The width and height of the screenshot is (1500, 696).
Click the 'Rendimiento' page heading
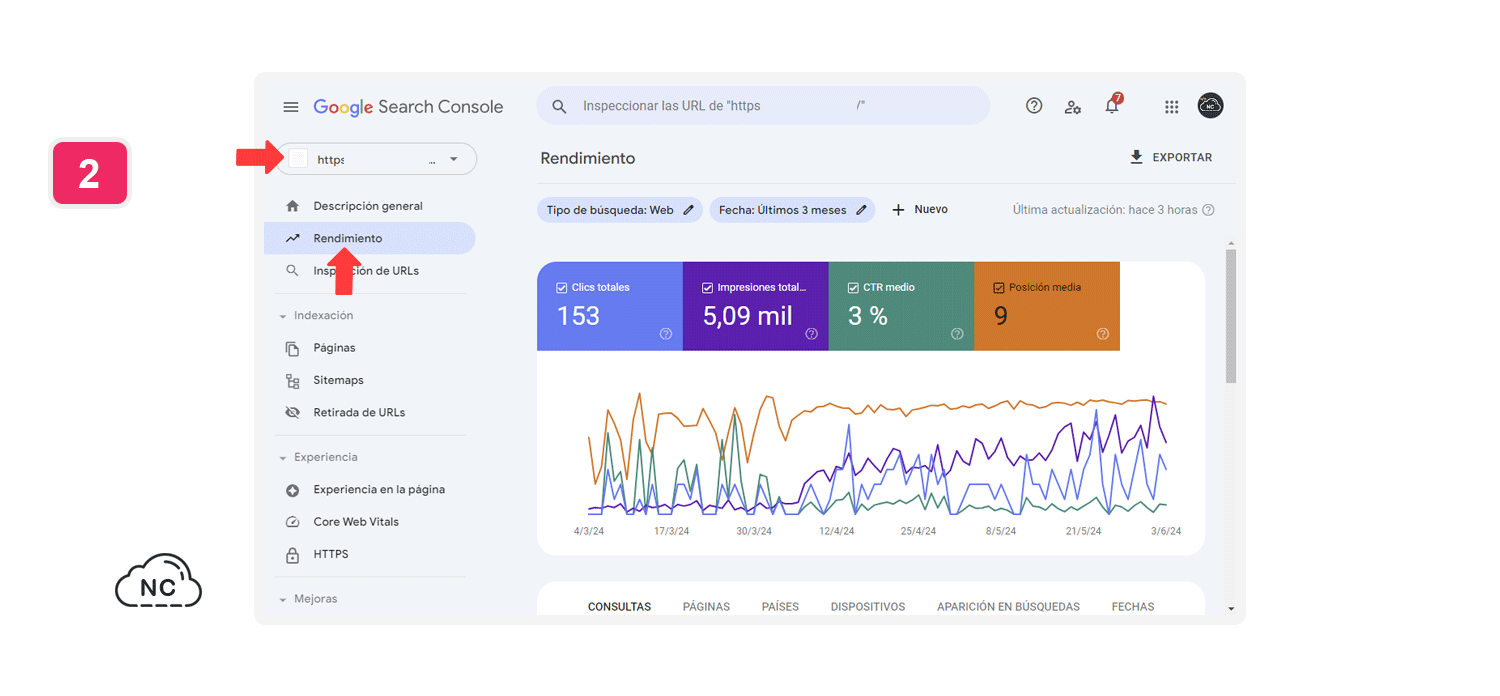tap(588, 158)
